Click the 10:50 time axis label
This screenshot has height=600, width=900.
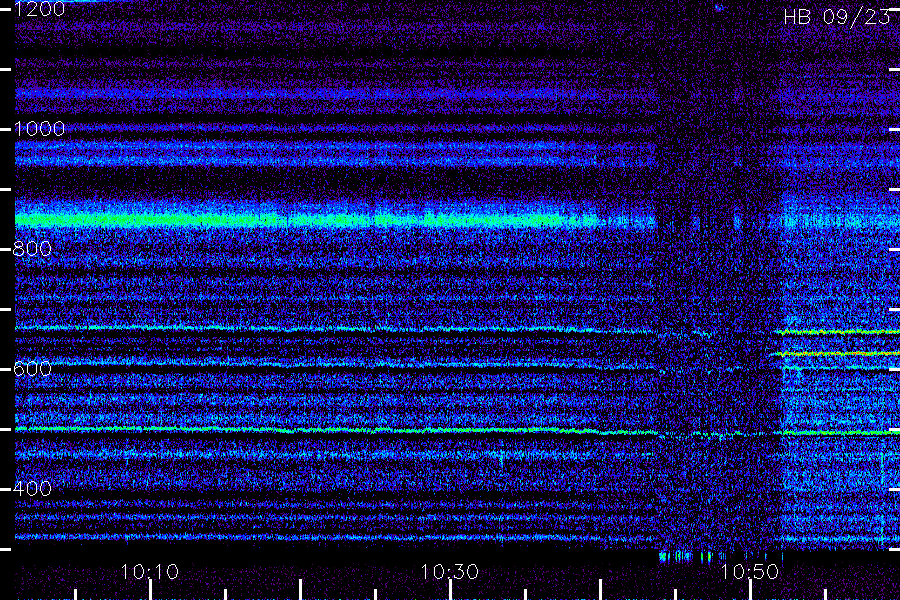(750, 571)
